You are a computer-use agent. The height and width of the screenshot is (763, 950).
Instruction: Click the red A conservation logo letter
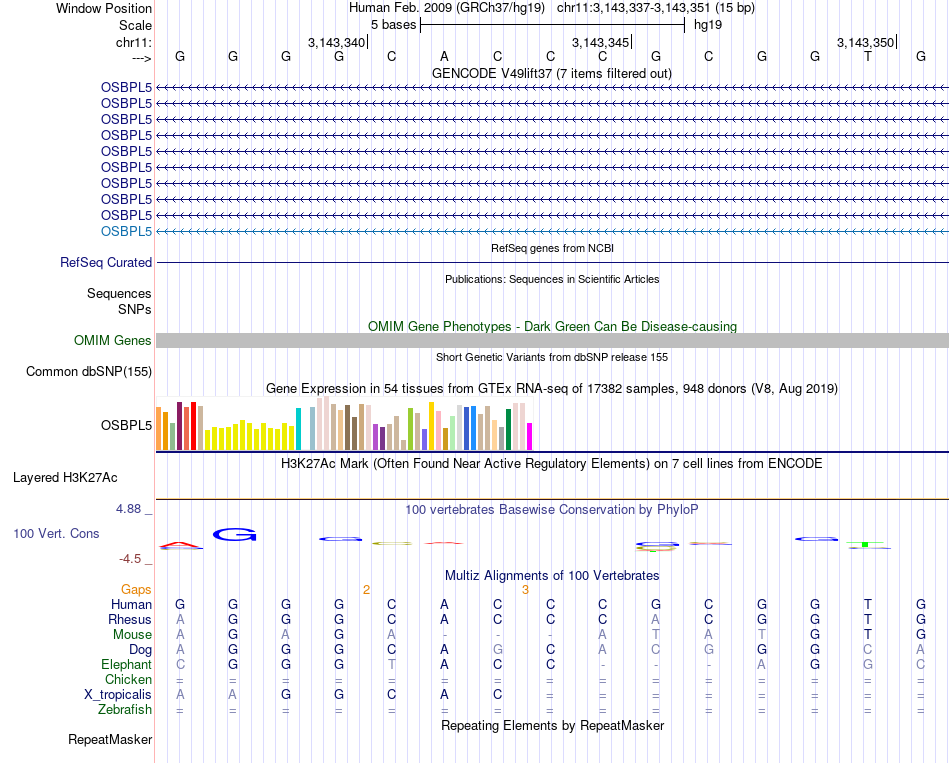[181, 545]
